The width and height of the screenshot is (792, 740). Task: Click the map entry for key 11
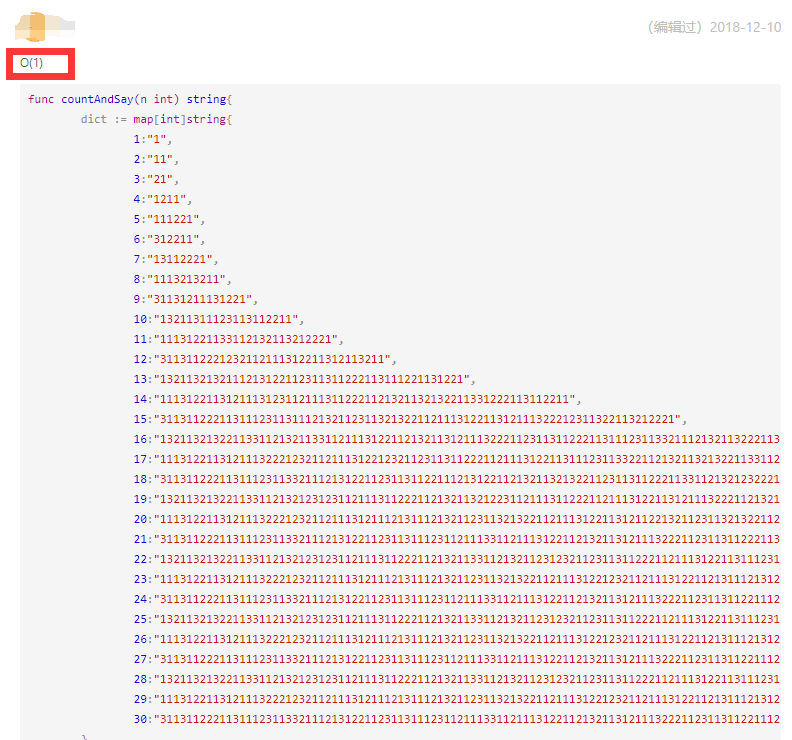pyautogui.click(x=238, y=339)
